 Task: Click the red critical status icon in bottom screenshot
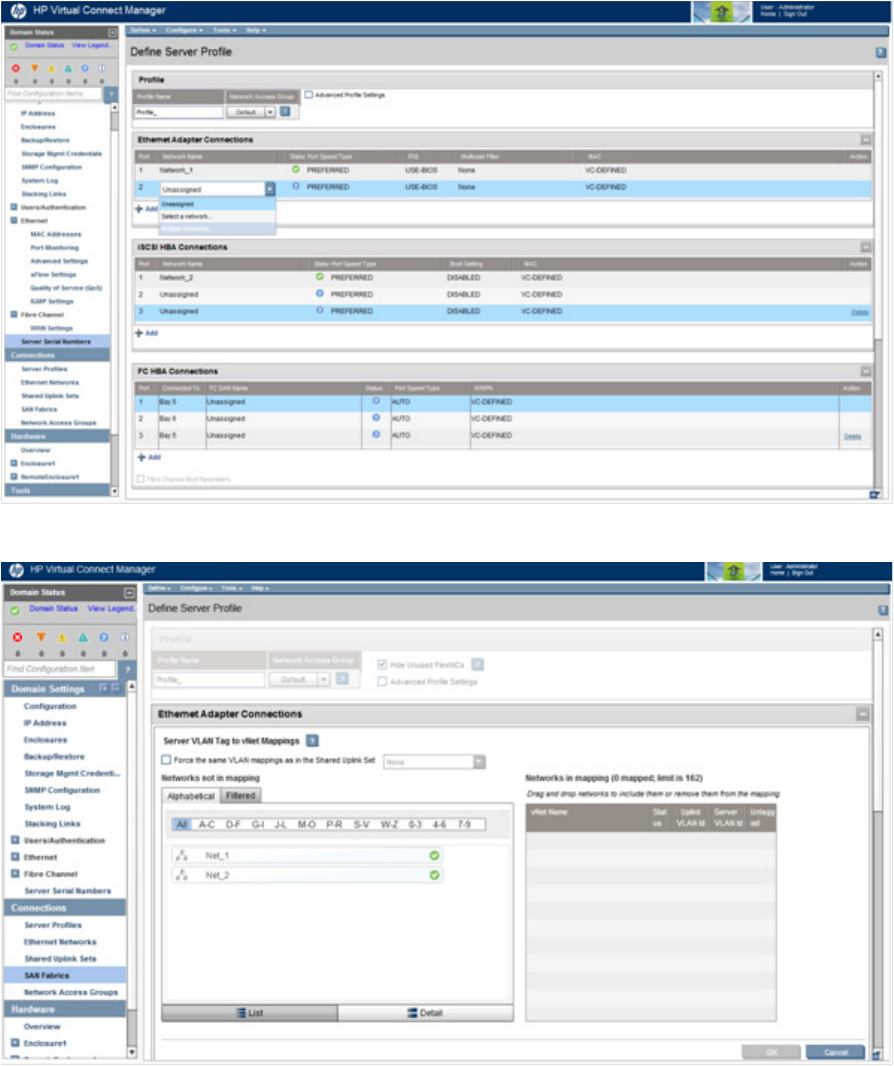pos(18,637)
